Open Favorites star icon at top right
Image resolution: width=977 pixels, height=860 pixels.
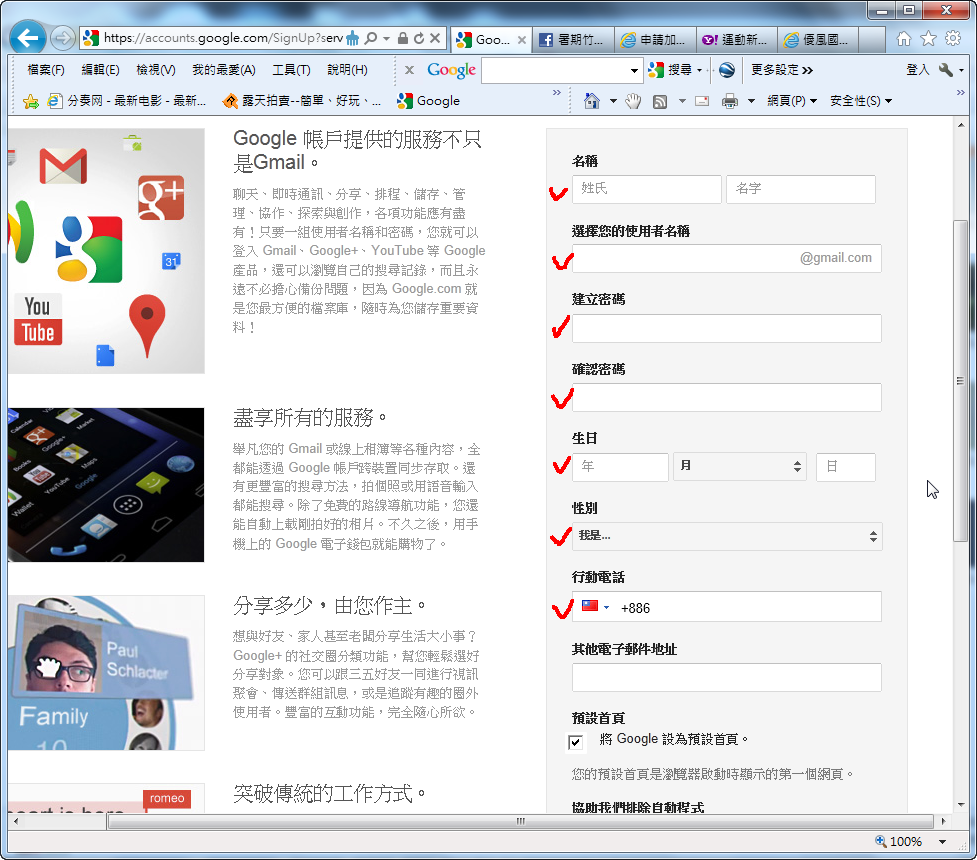click(928, 39)
